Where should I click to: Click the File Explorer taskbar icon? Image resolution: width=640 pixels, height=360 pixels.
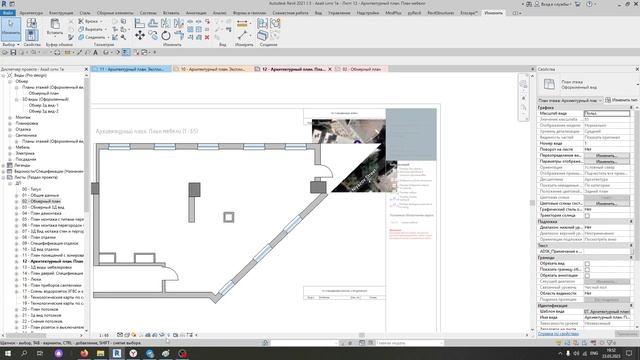coord(100,353)
